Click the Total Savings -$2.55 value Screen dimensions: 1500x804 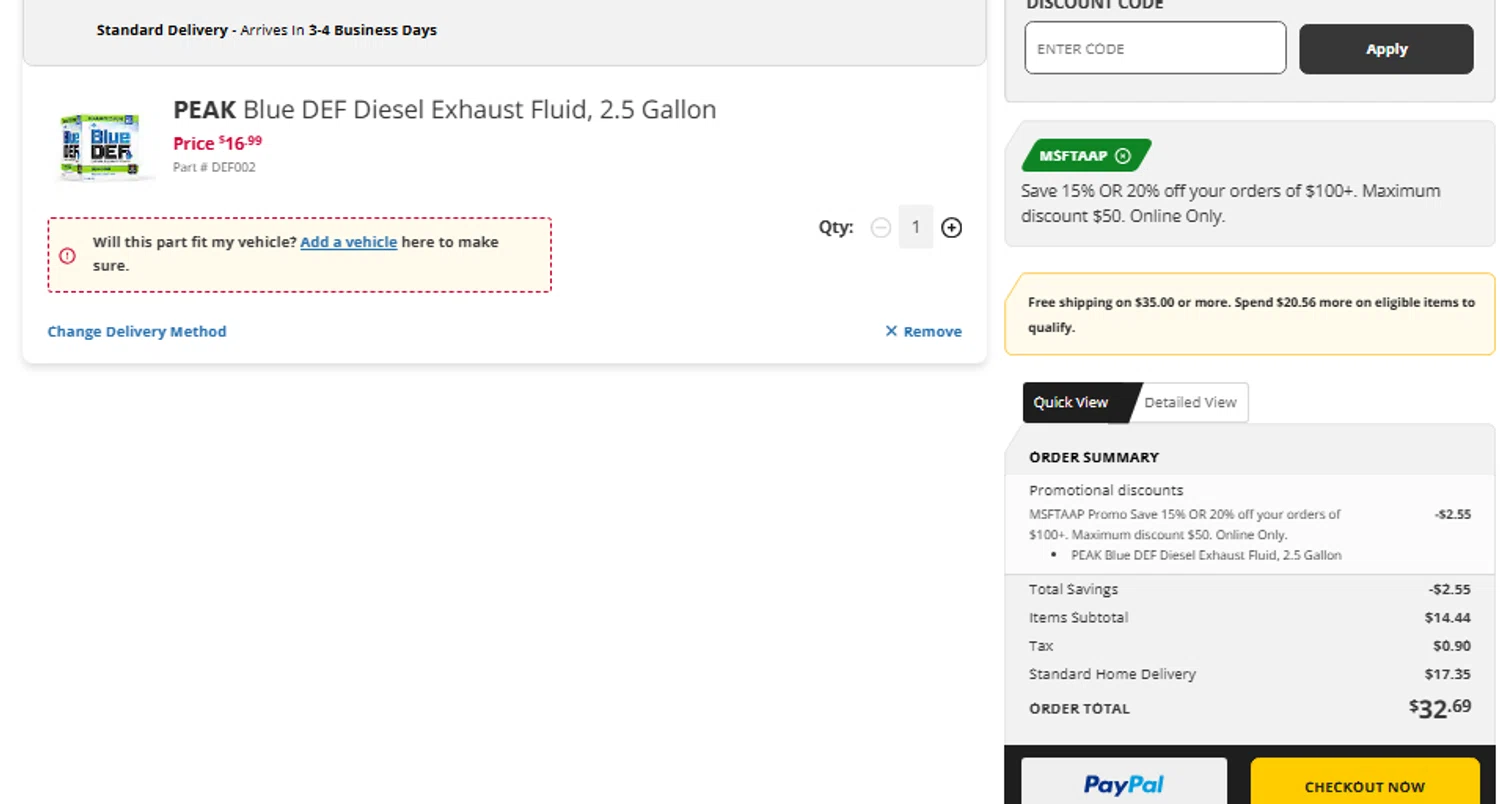(1449, 589)
